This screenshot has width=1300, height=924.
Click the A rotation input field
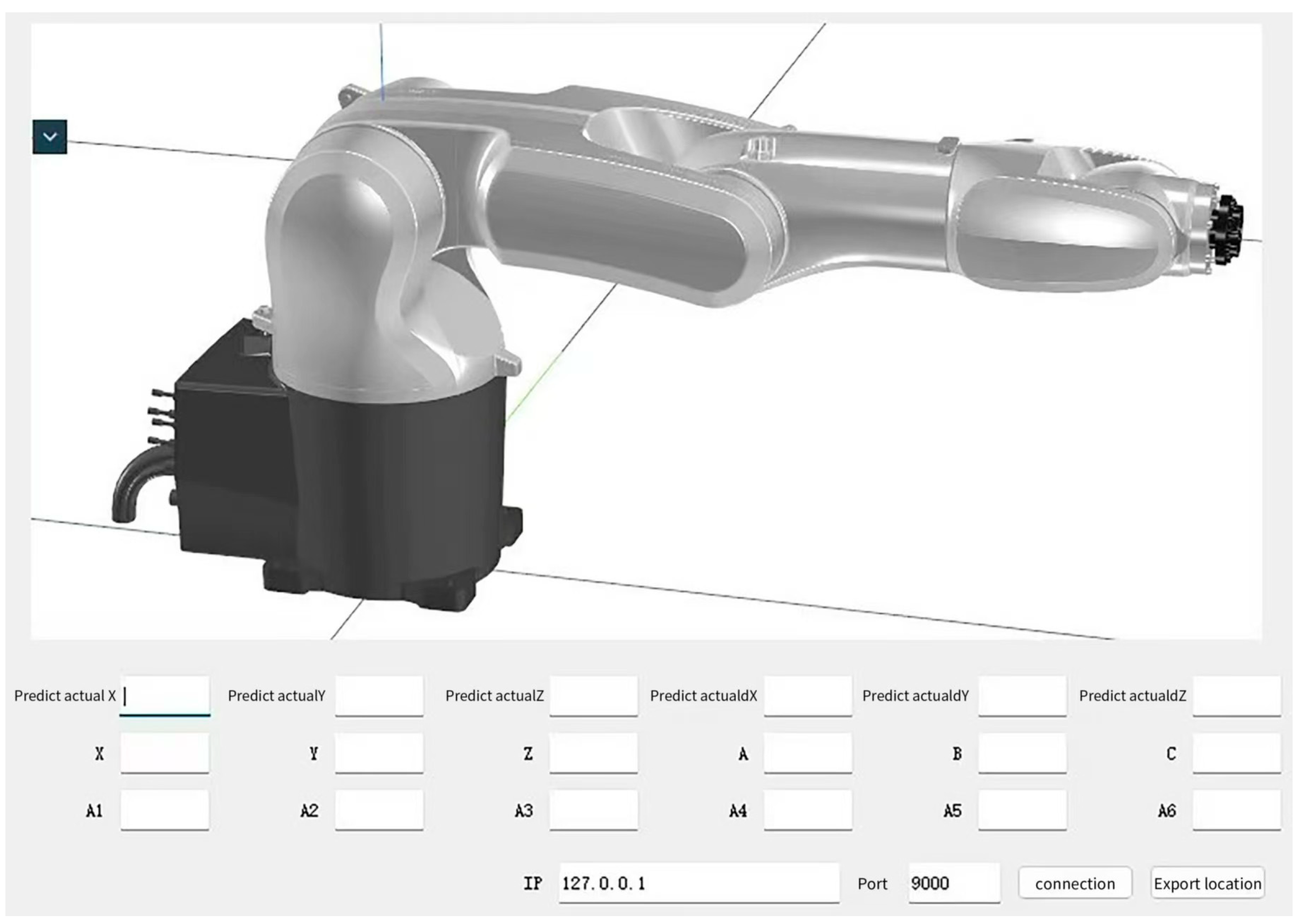click(x=807, y=753)
